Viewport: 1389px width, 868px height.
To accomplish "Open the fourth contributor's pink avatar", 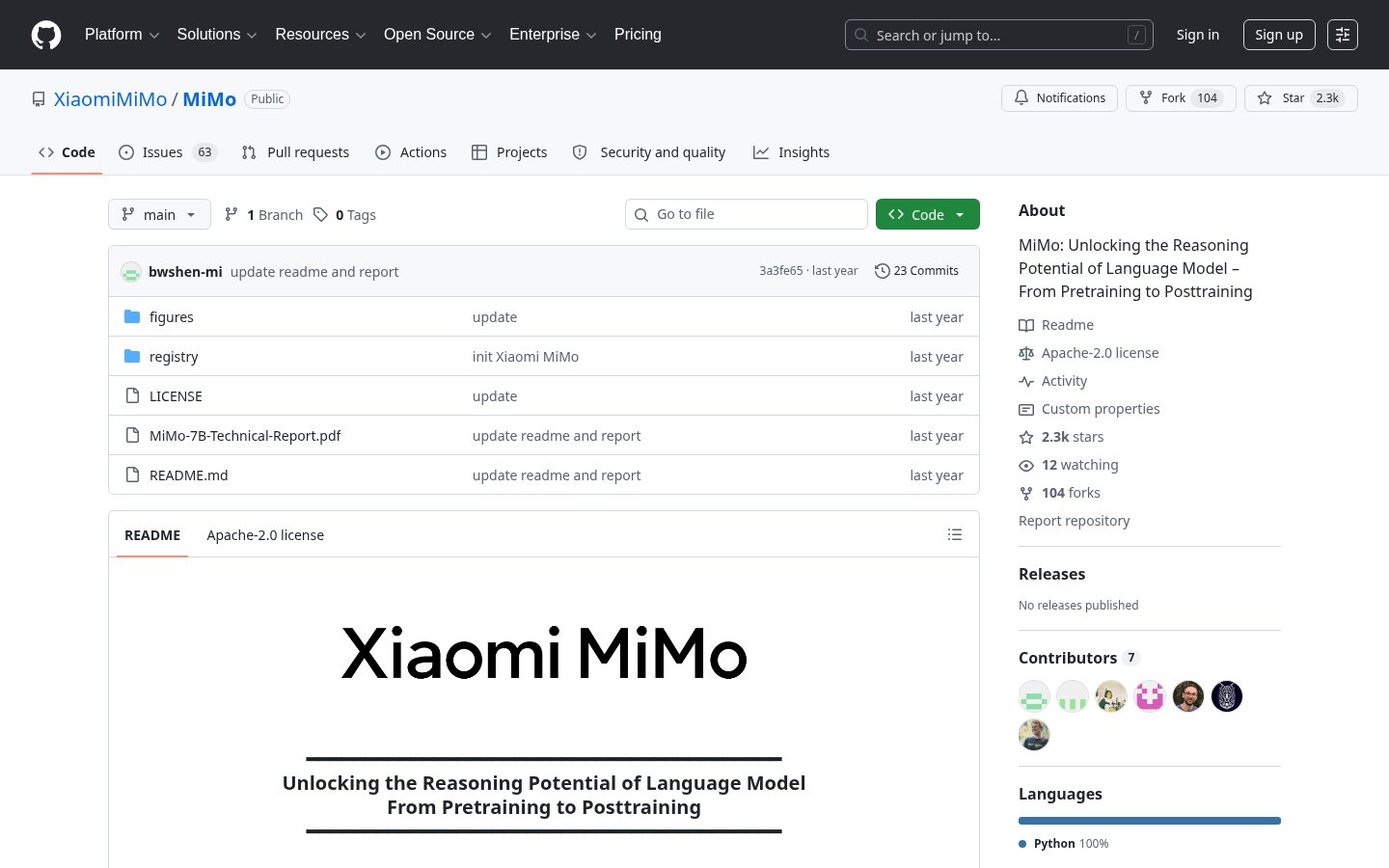I will [1150, 696].
